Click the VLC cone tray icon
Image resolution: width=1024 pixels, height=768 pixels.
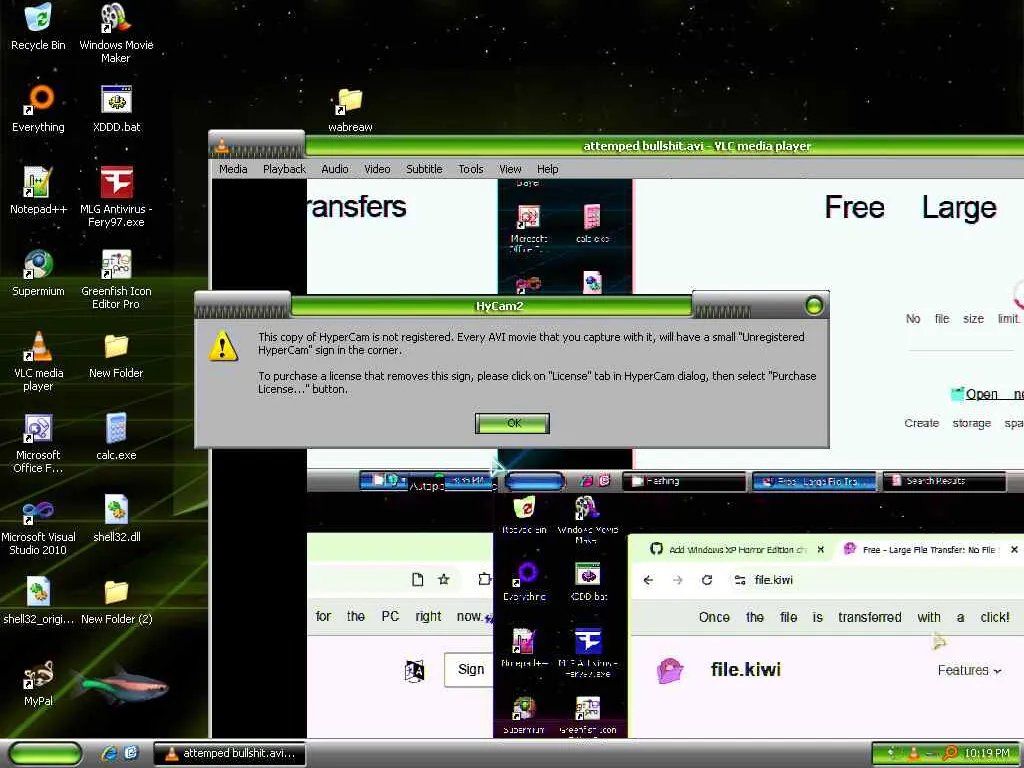[913, 753]
